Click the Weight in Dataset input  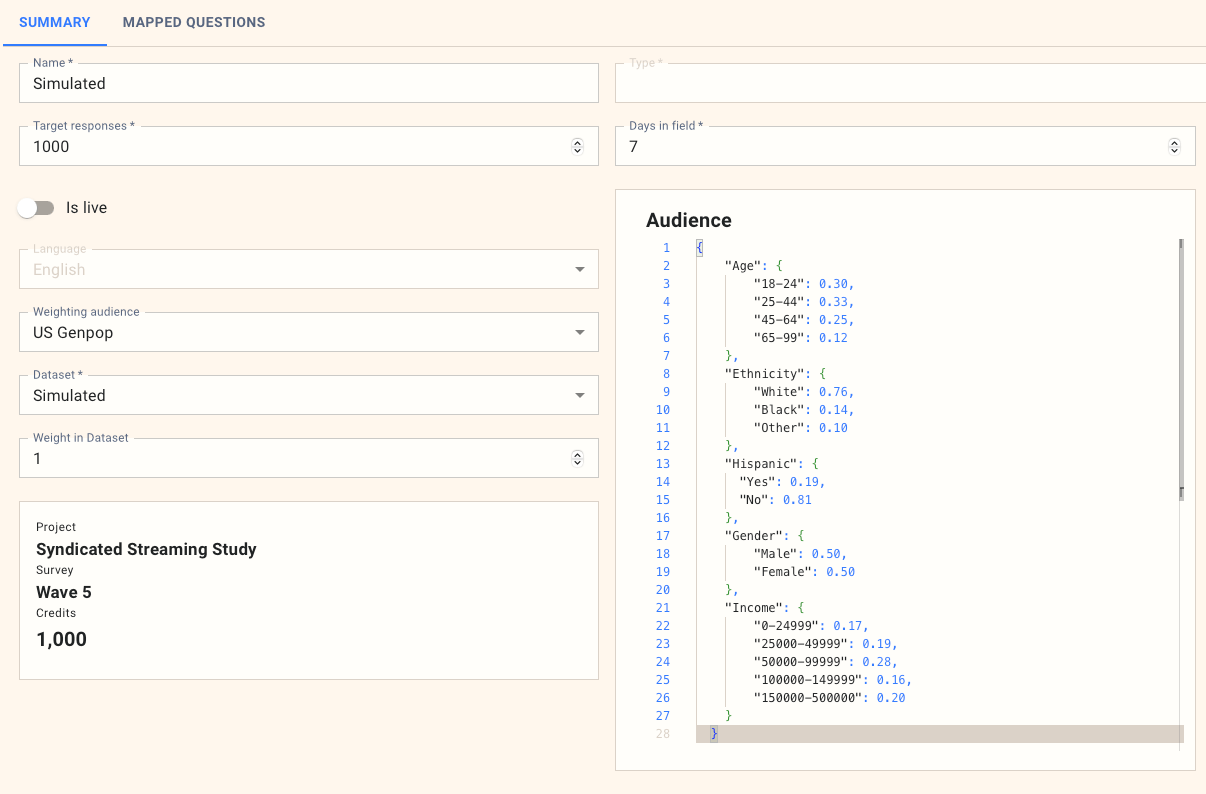[x=290, y=459]
